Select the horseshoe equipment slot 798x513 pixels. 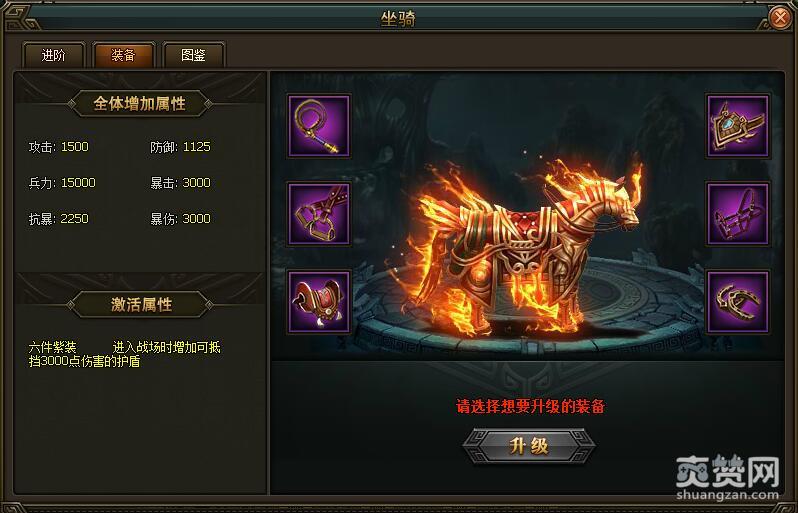coord(737,302)
